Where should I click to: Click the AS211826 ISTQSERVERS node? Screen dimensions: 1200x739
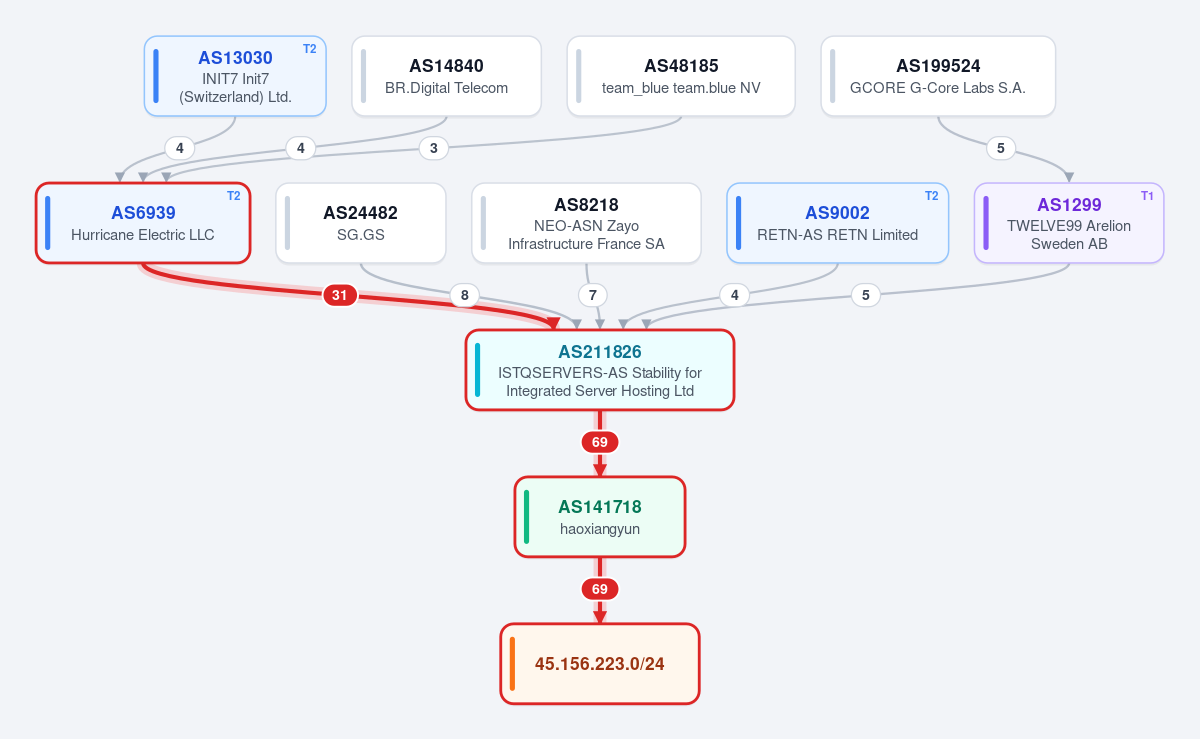(x=600, y=370)
